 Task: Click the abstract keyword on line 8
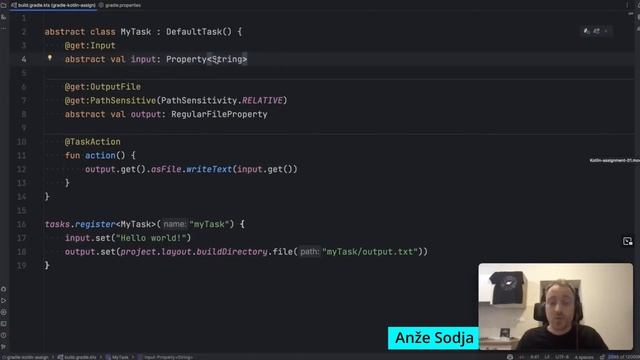tap(85, 114)
